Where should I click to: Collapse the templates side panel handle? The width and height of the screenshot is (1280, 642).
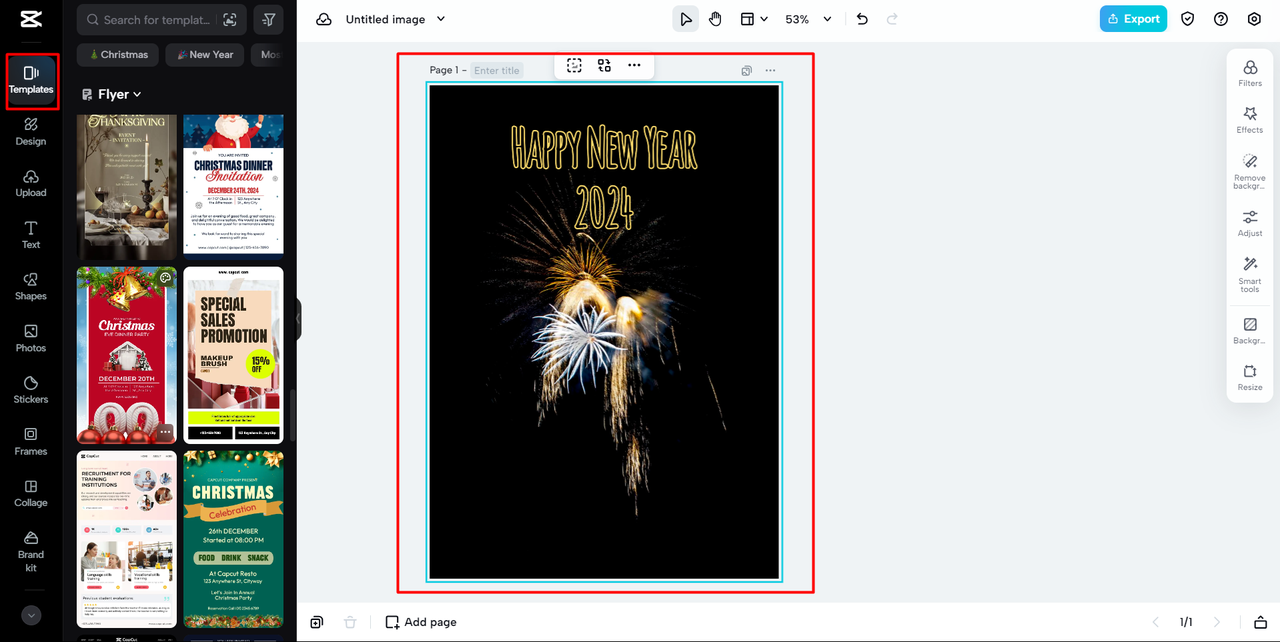298,321
